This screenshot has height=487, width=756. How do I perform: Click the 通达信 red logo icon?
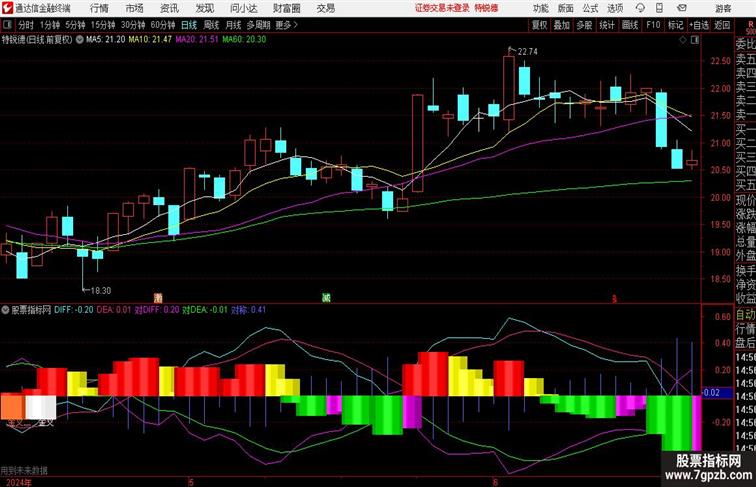tap(7, 8)
